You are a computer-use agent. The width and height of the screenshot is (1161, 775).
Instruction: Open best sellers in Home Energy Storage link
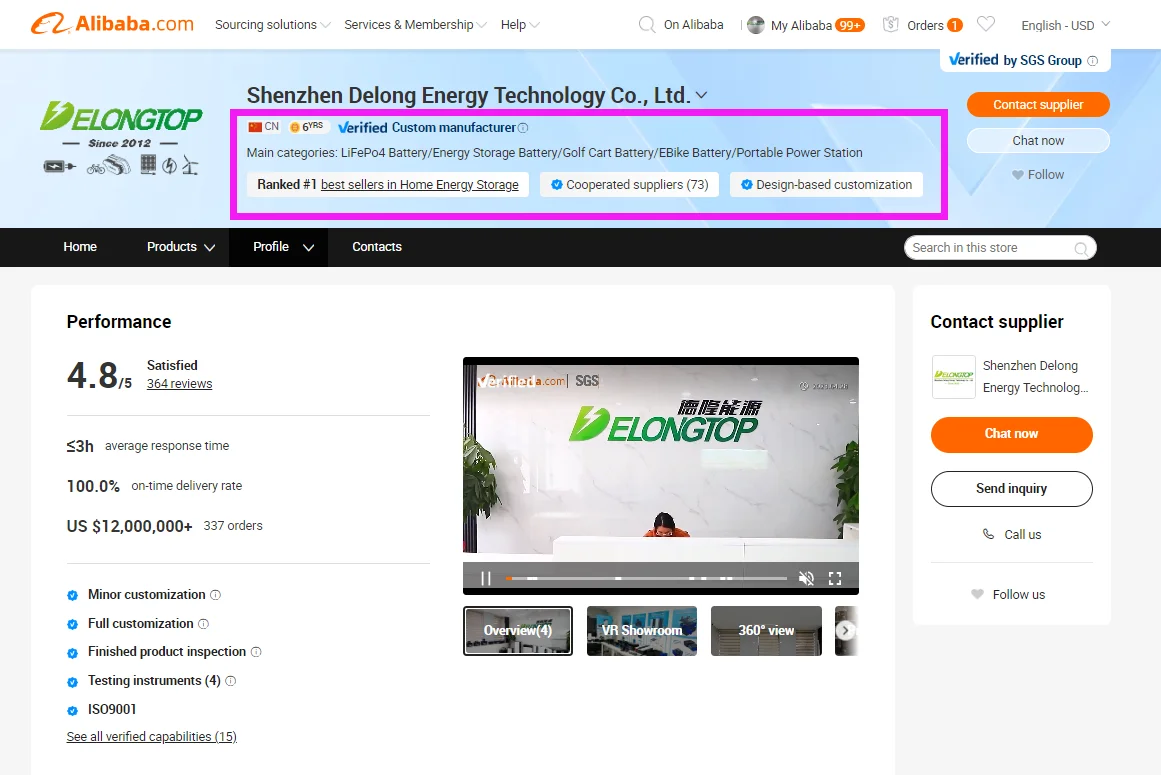[x=419, y=185]
